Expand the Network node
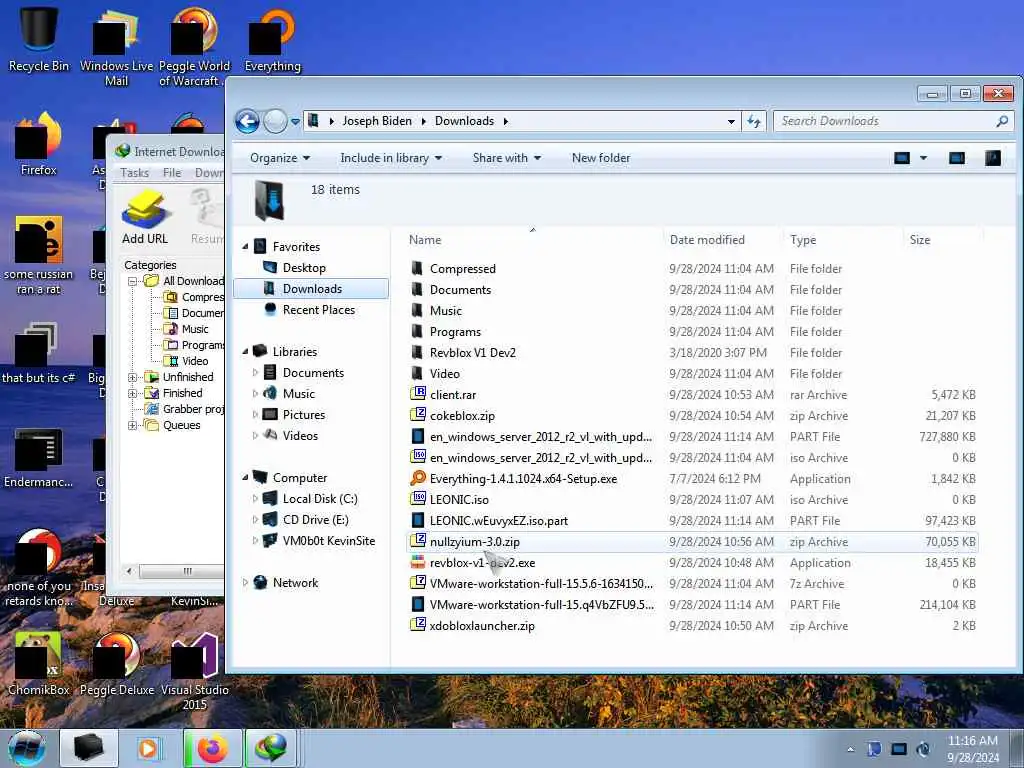Viewport: 1024px width, 768px height. pos(246,583)
